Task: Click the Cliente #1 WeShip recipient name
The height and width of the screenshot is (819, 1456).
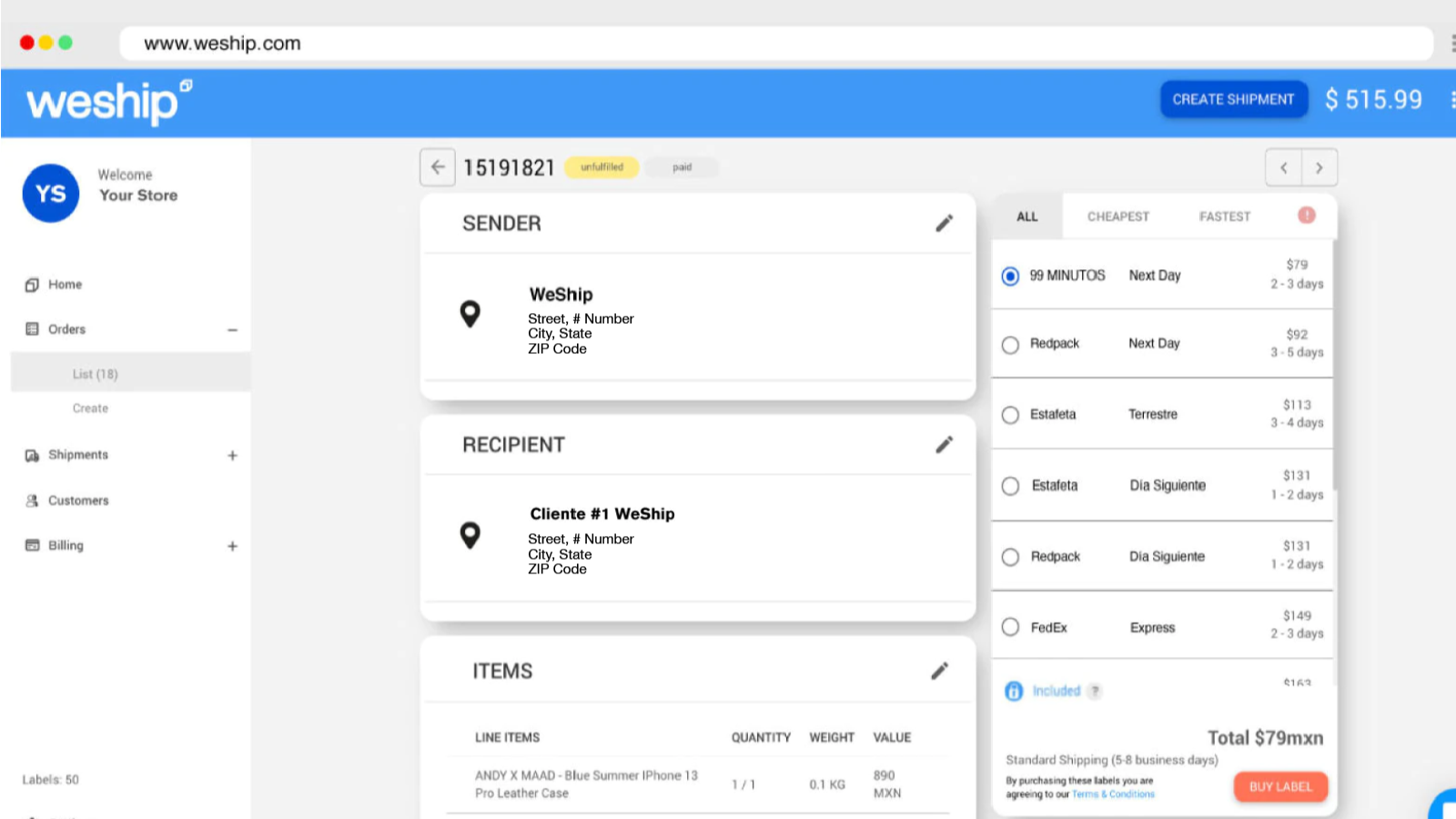Action: (x=602, y=514)
